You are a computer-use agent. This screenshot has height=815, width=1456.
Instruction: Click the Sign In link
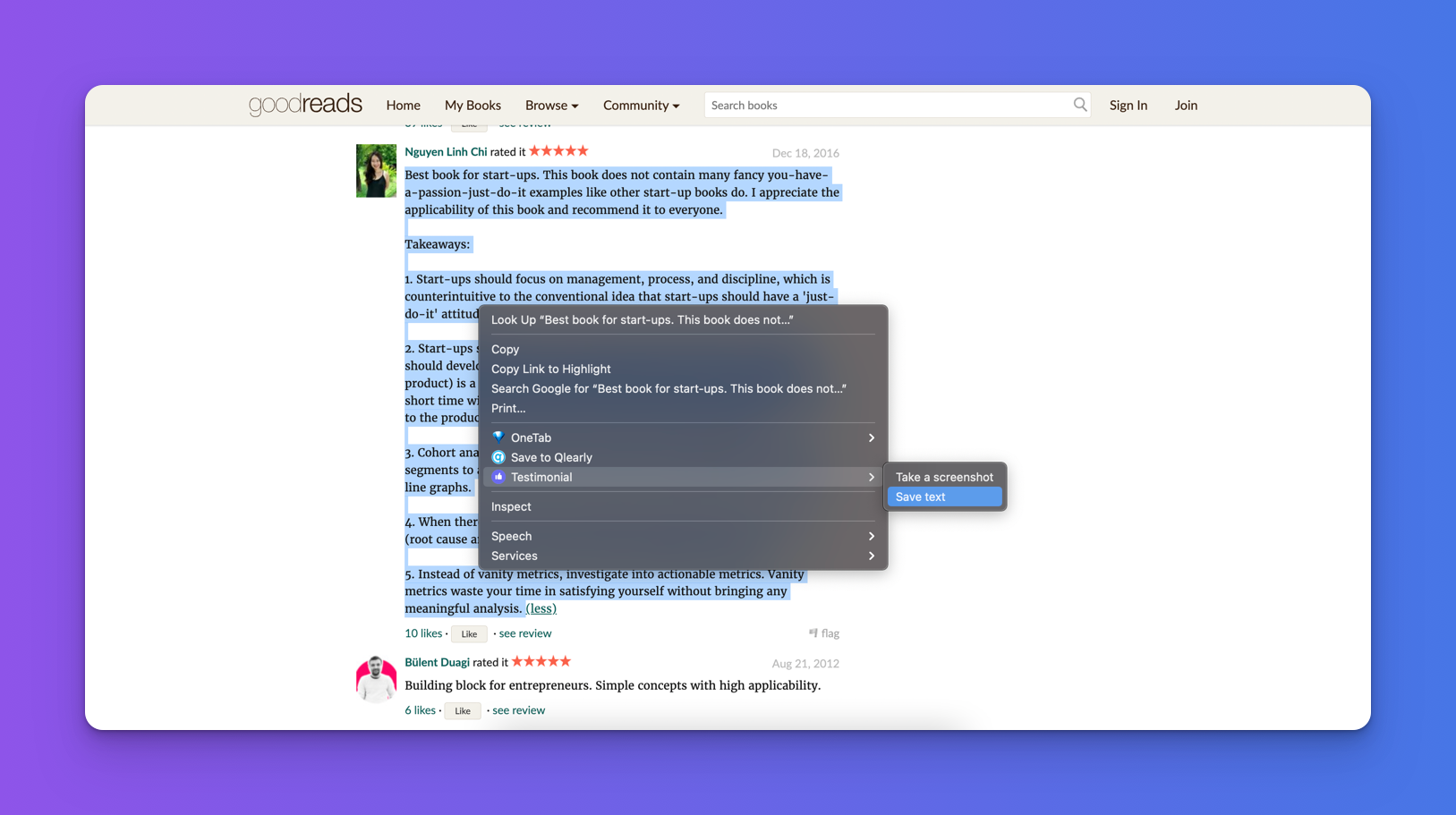(1128, 105)
